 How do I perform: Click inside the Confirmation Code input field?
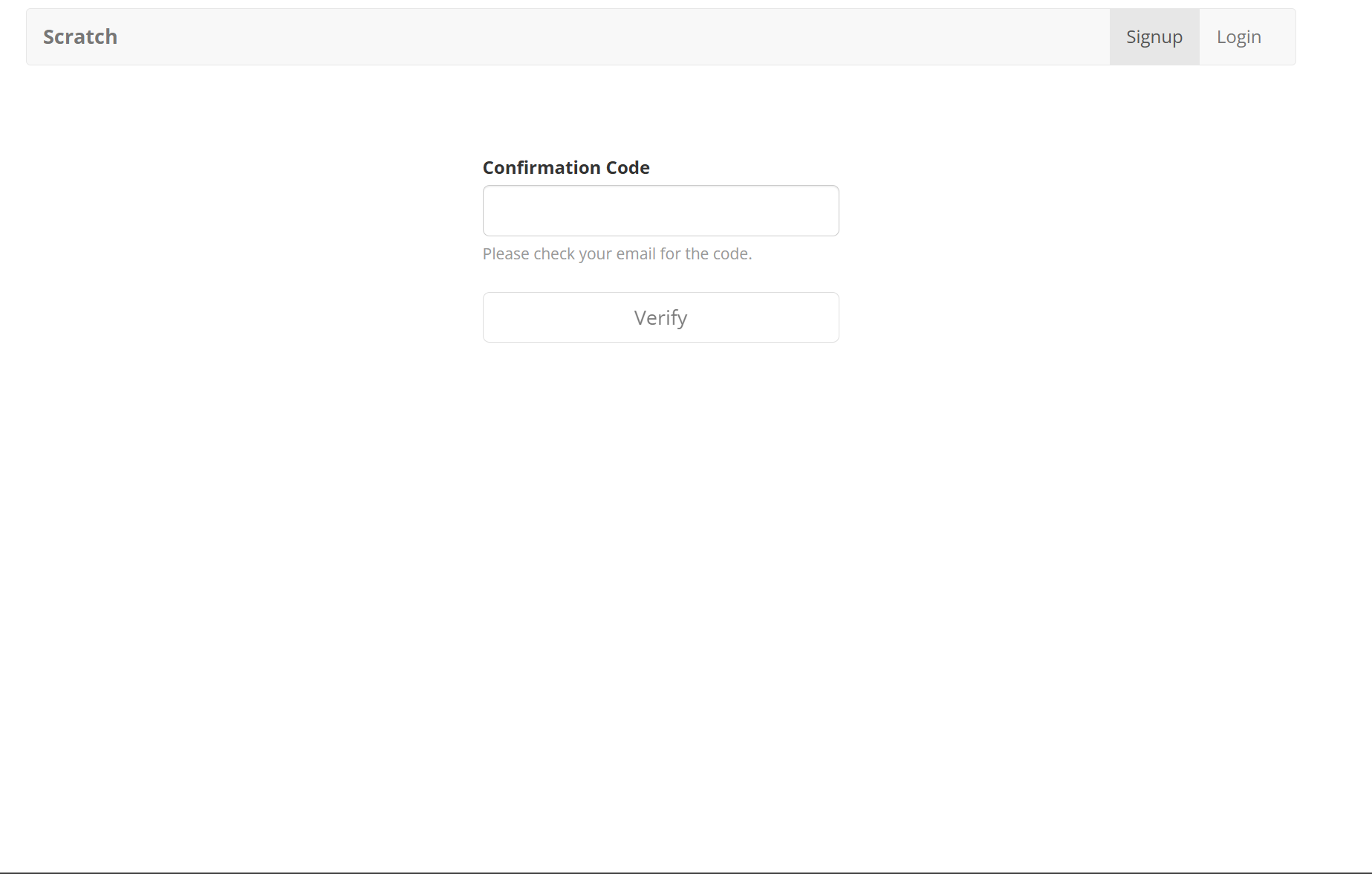(660, 210)
